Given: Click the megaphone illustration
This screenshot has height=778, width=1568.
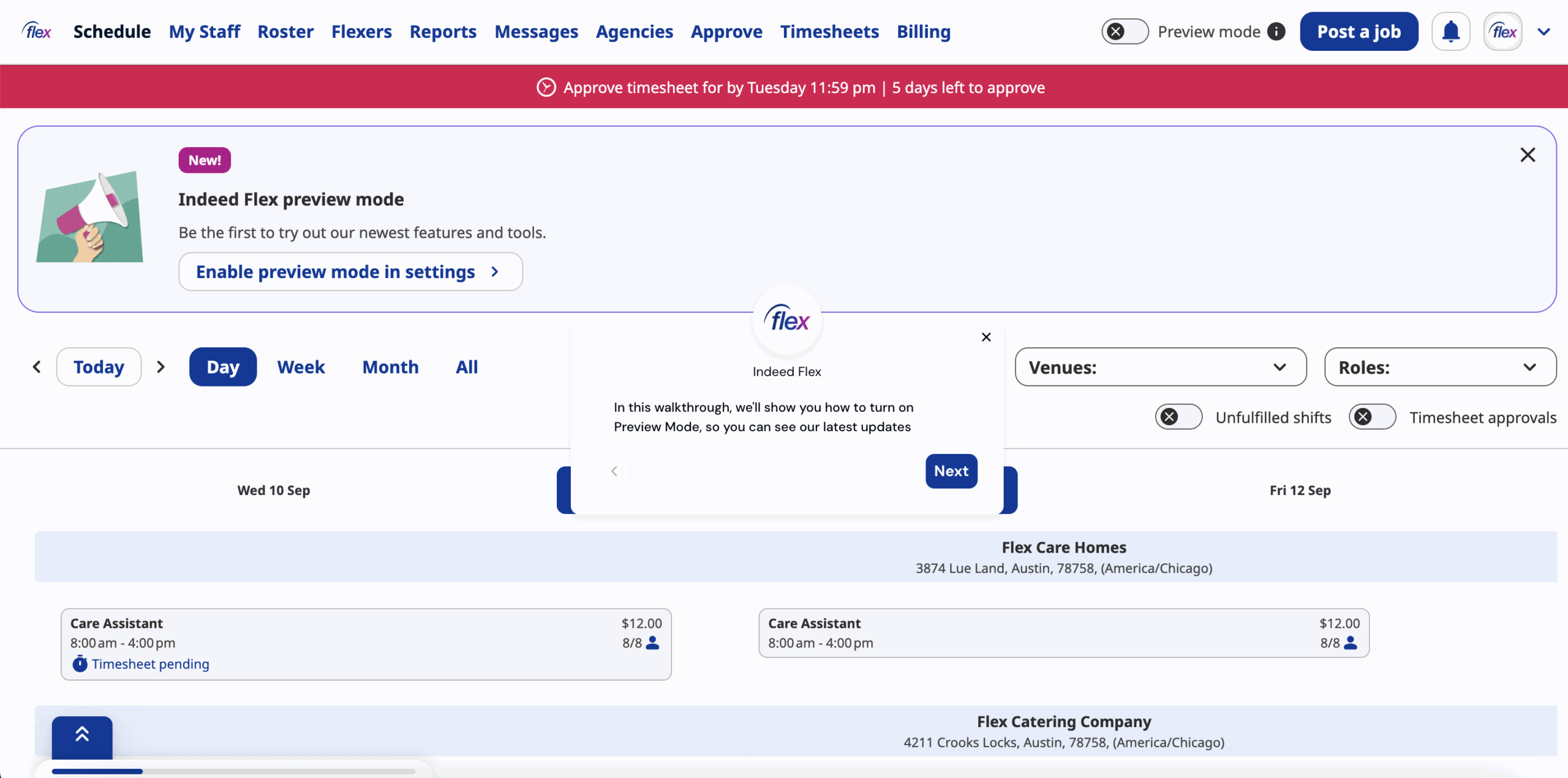Looking at the screenshot, I should [90, 216].
